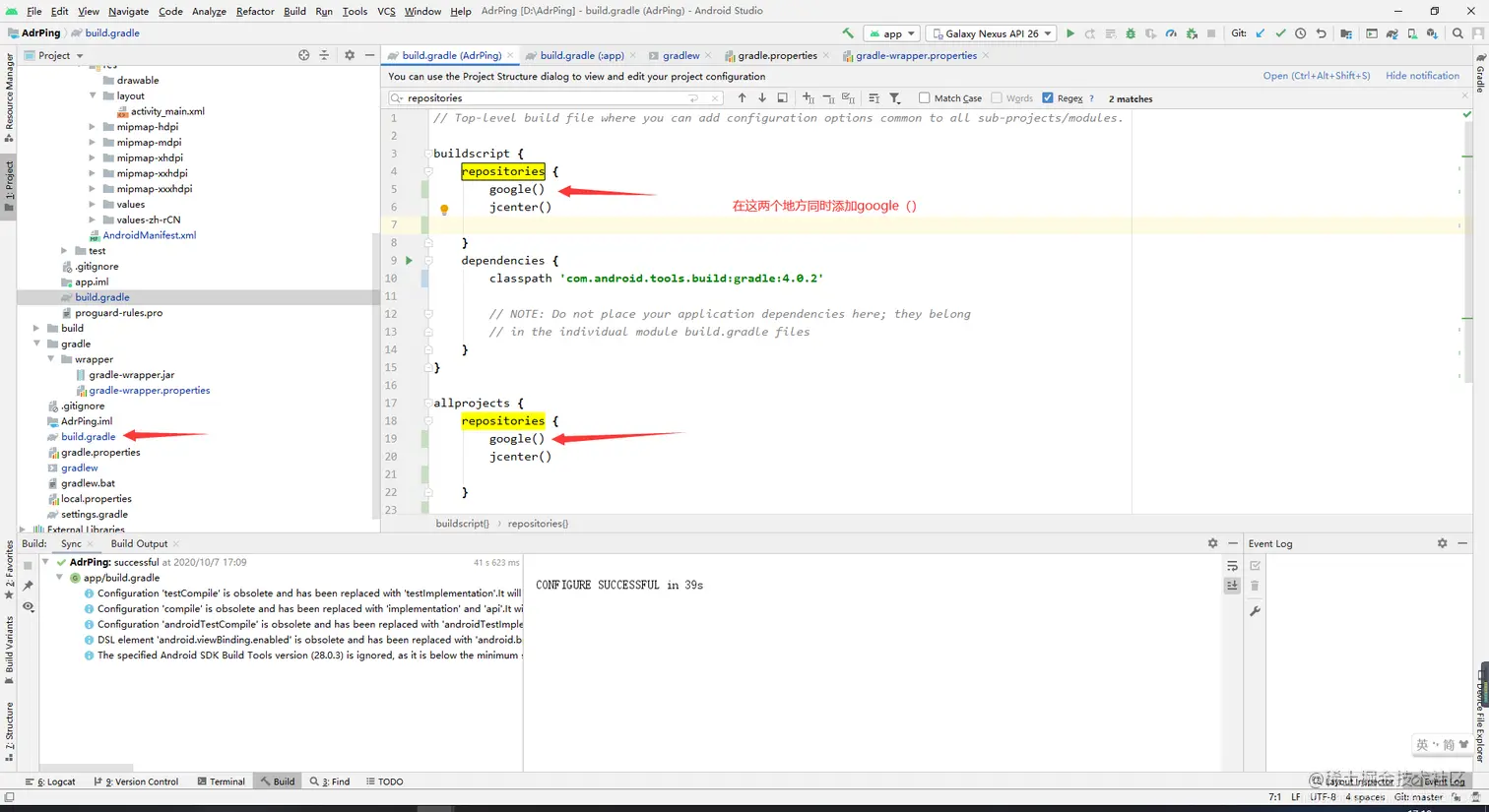Run the app with green play button
Screen dimensions: 1489x812
[x=1070, y=33]
